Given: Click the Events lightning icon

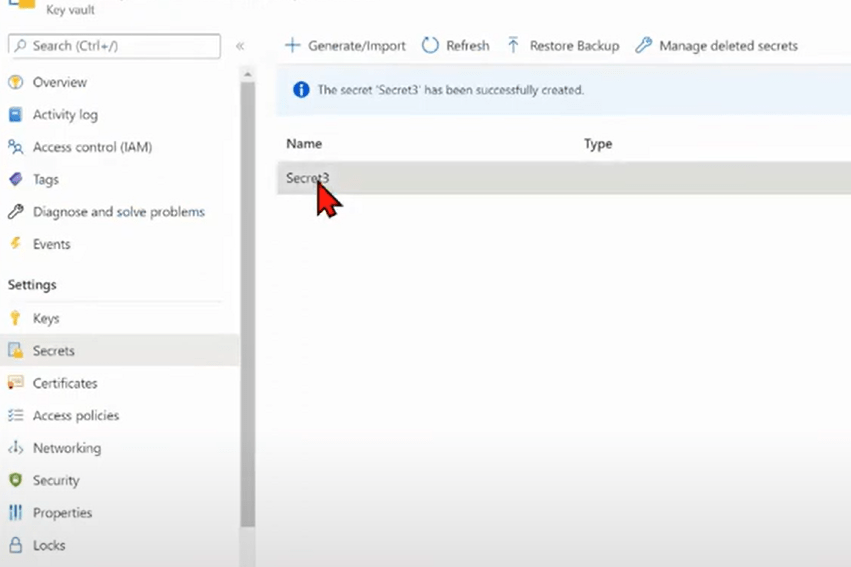Looking at the screenshot, I should (x=15, y=244).
